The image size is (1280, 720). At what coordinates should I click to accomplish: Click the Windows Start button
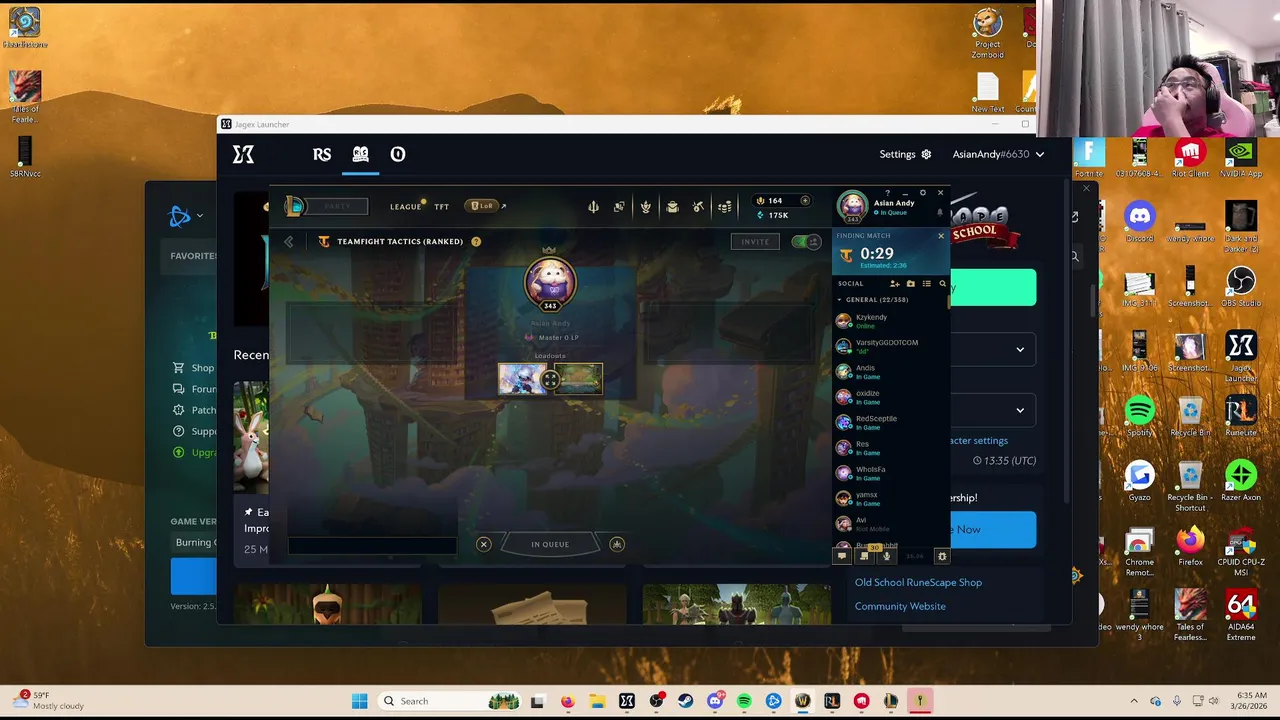tap(359, 701)
